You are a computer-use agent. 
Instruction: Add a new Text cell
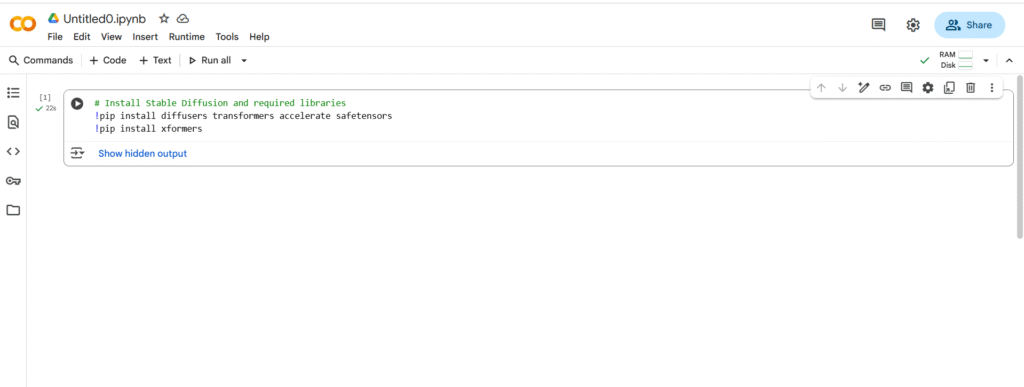pyautogui.click(x=155, y=60)
